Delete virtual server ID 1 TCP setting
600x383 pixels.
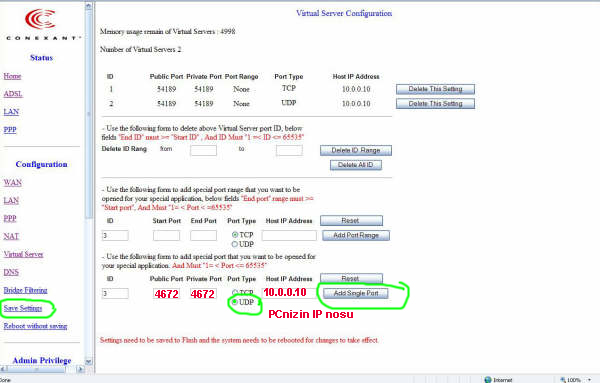(x=435, y=89)
